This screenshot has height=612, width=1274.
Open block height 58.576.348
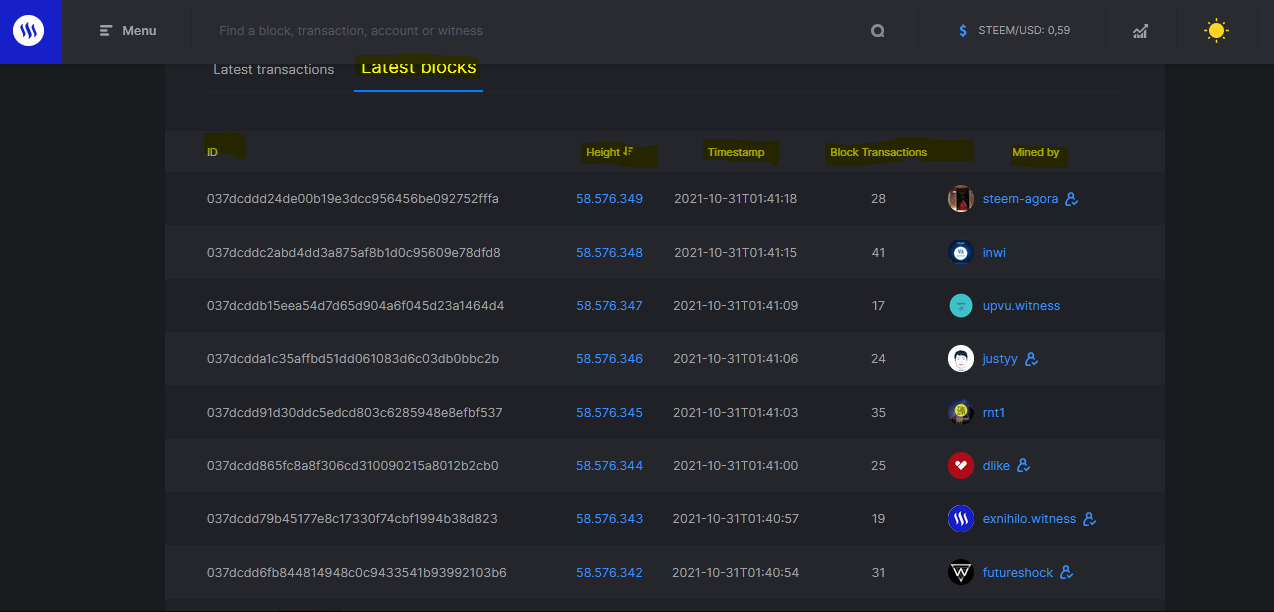[x=609, y=253]
